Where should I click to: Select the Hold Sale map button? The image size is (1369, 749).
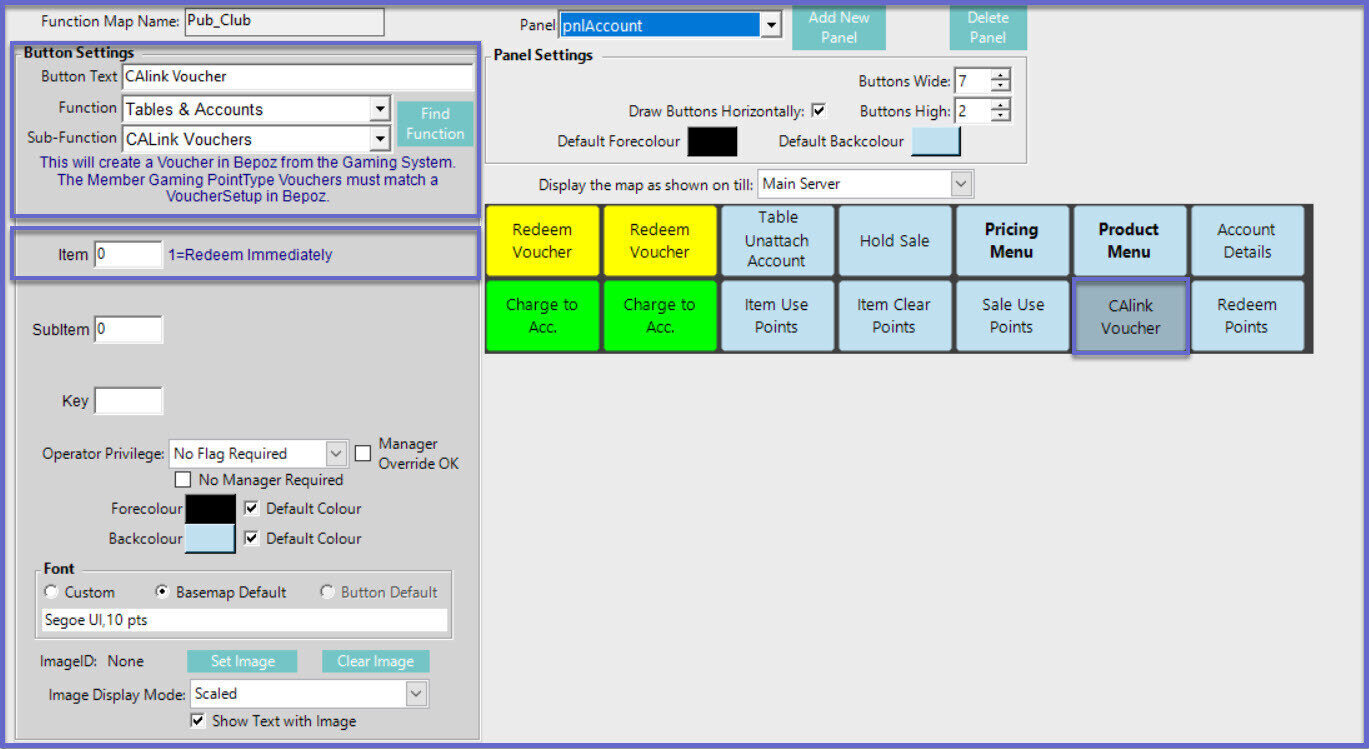(x=894, y=241)
